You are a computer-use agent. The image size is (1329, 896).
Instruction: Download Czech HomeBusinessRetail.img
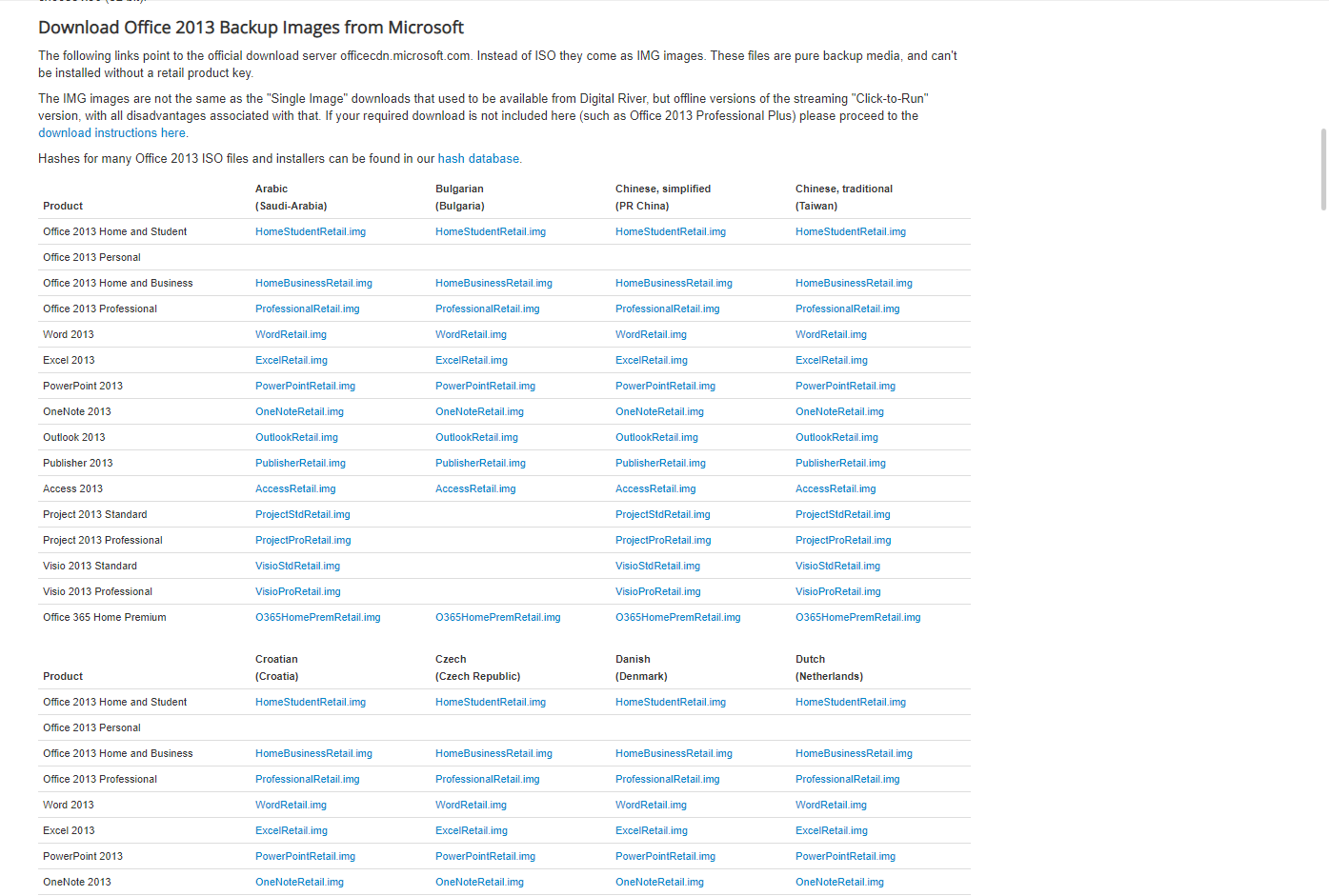click(493, 754)
